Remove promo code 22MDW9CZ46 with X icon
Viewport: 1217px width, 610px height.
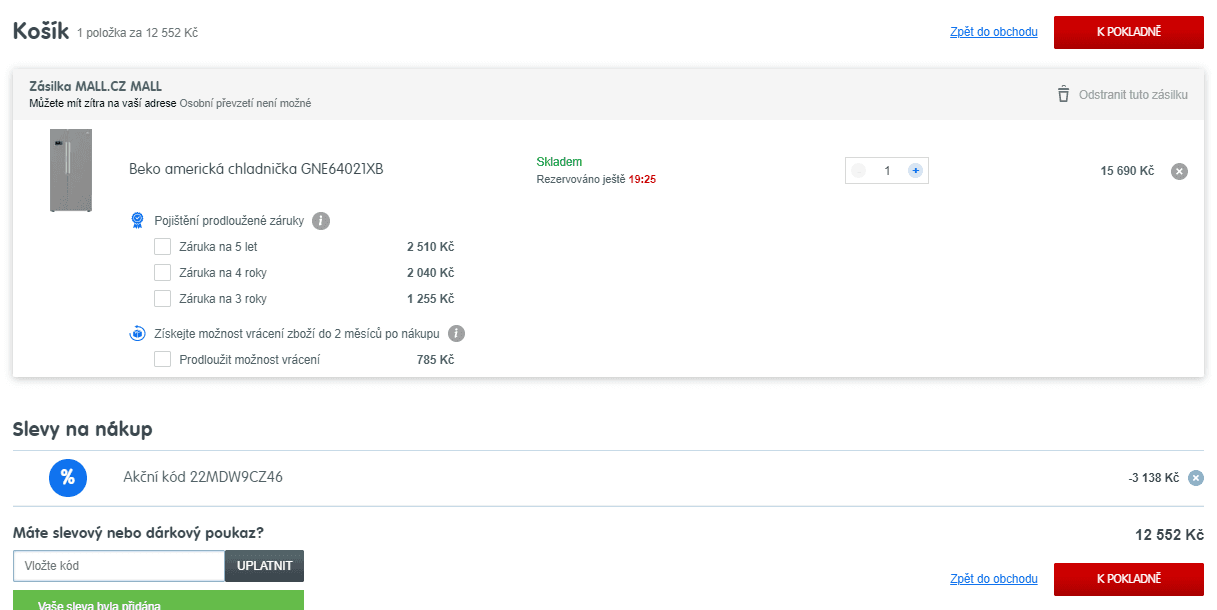(1196, 478)
